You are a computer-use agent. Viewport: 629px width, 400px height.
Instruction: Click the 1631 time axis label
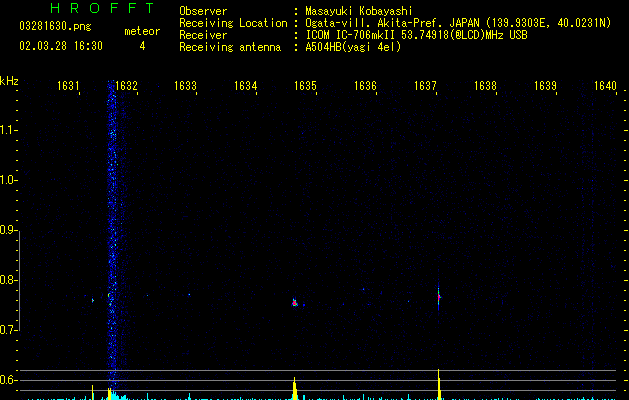(x=68, y=86)
